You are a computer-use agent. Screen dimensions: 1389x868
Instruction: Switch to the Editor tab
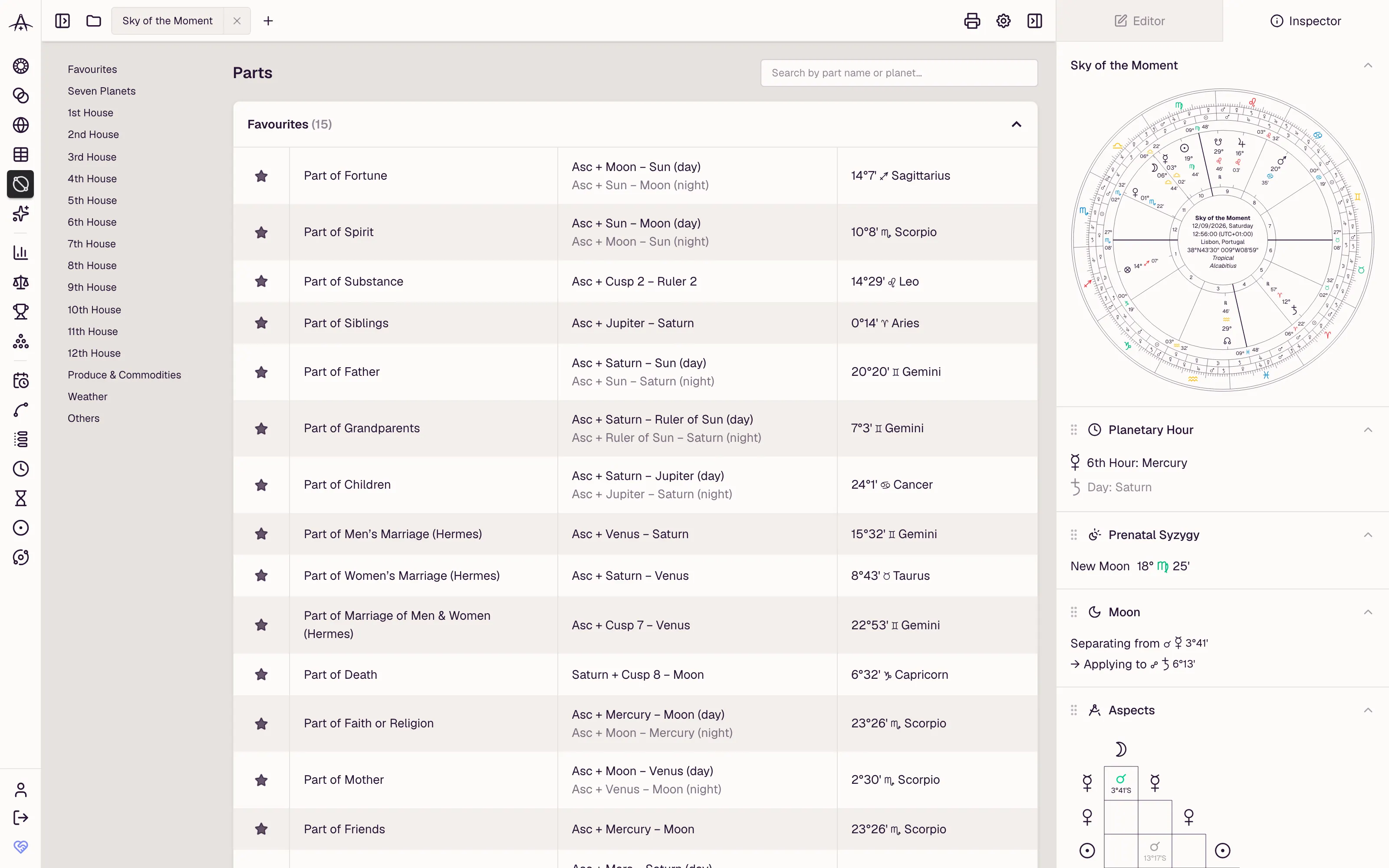point(1139,21)
